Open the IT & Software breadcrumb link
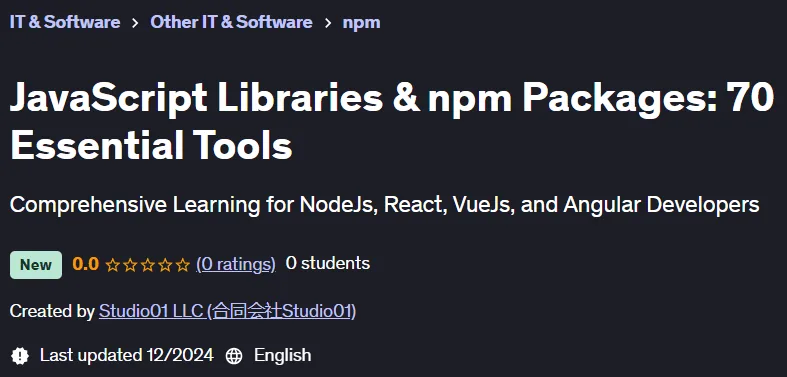Image resolution: width=787 pixels, height=377 pixels. [x=65, y=22]
